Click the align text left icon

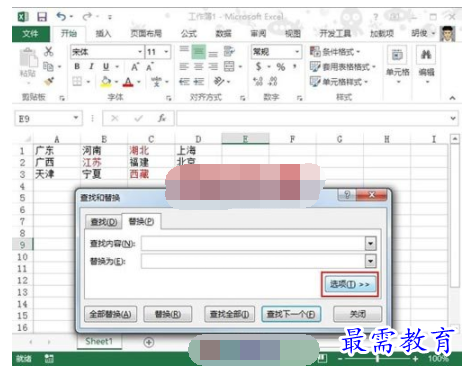[184, 67]
